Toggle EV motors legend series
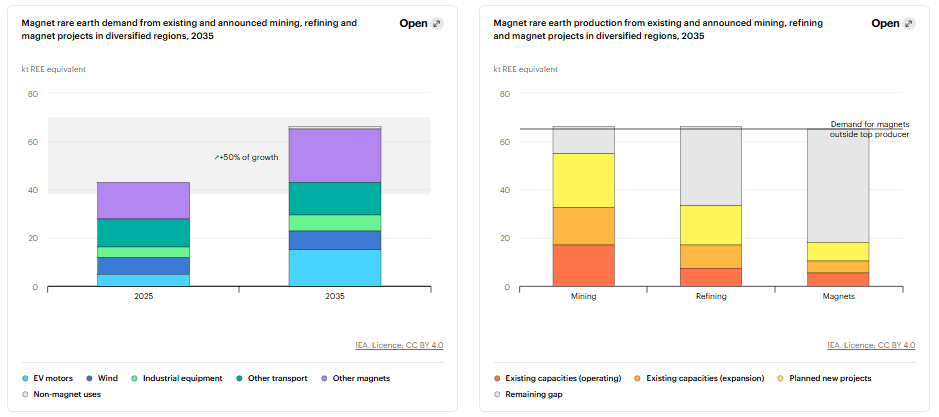 [47, 378]
